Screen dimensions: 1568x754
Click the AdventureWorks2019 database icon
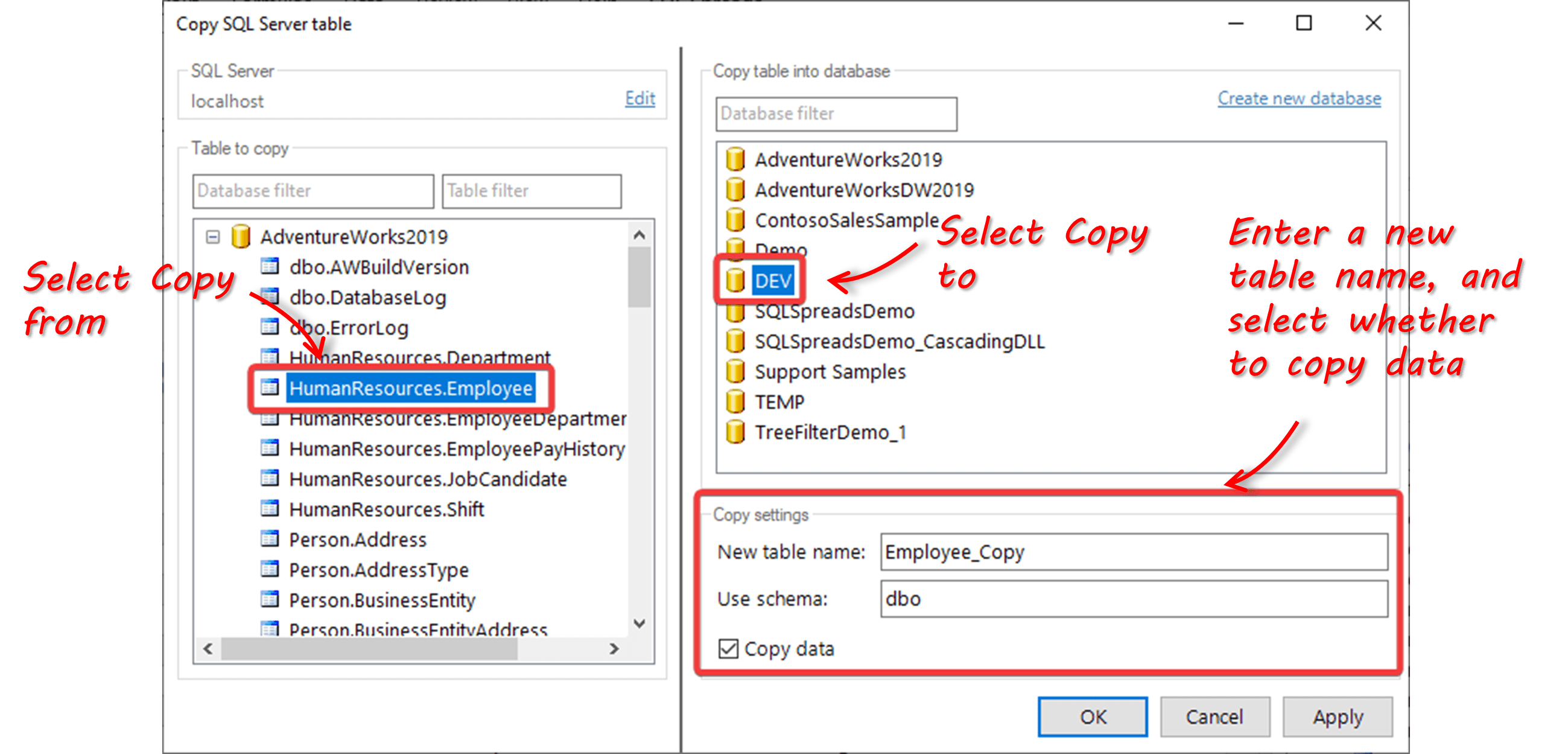point(736,159)
